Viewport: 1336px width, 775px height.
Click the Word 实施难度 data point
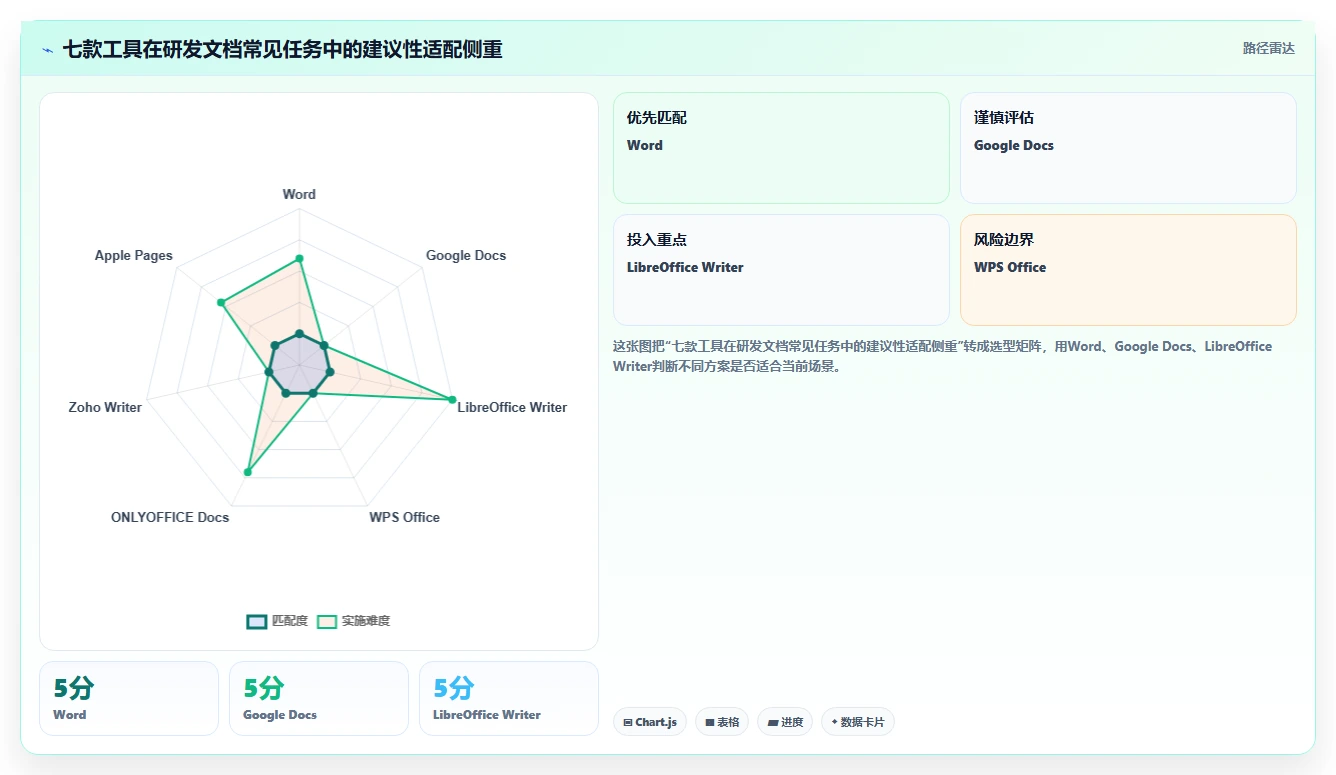(x=299, y=259)
